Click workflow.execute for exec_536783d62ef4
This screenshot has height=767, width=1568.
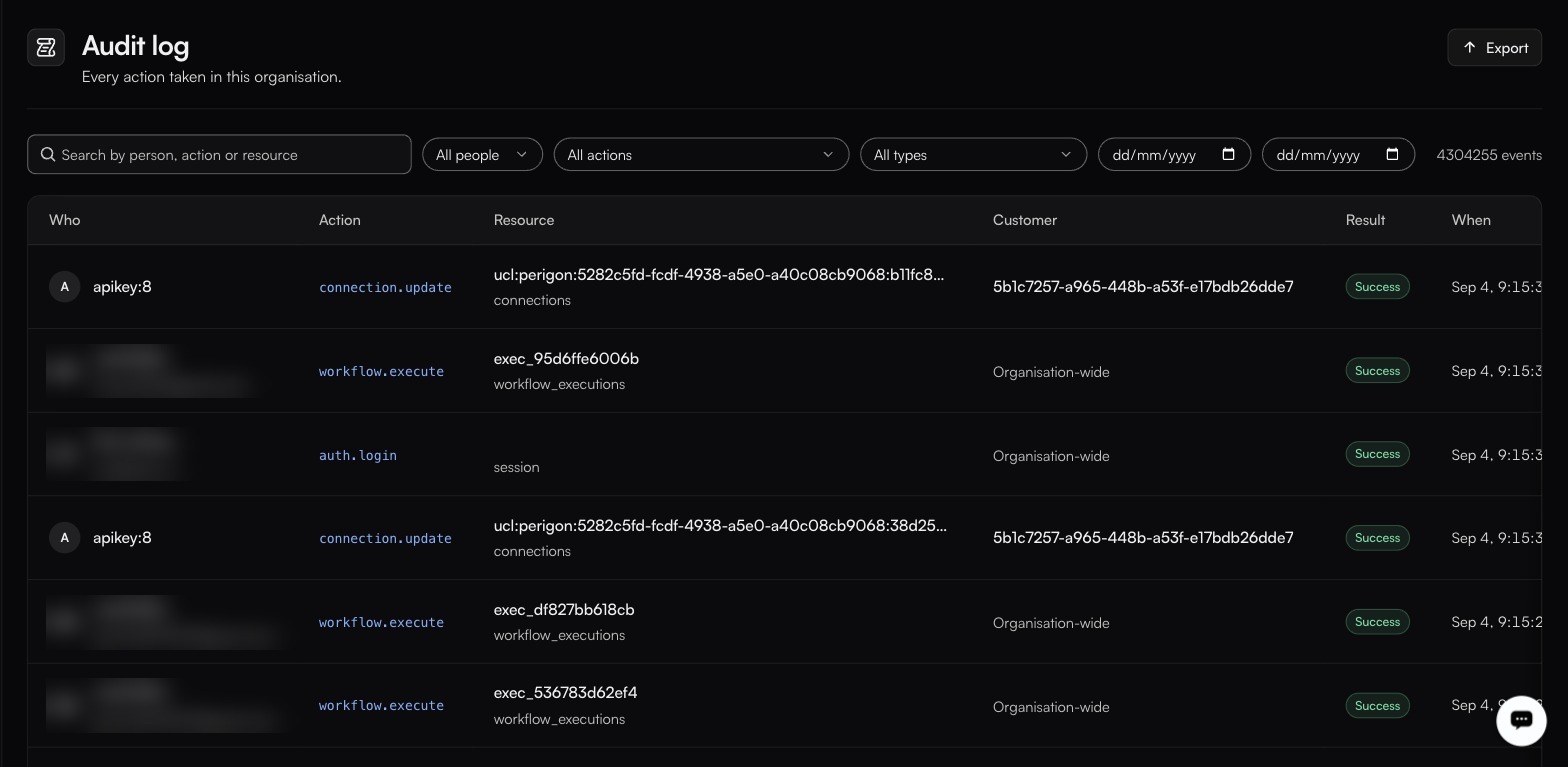(x=381, y=705)
